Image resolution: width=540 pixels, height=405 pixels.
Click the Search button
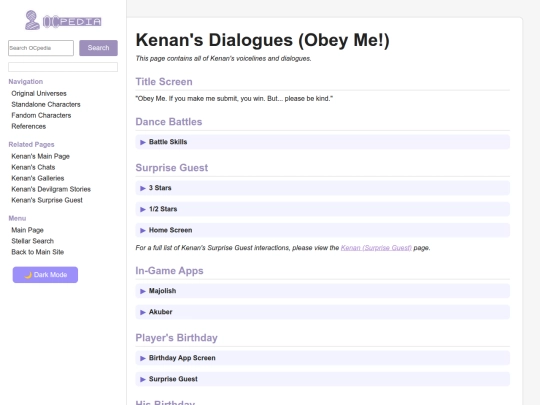(x=98, y=48)
